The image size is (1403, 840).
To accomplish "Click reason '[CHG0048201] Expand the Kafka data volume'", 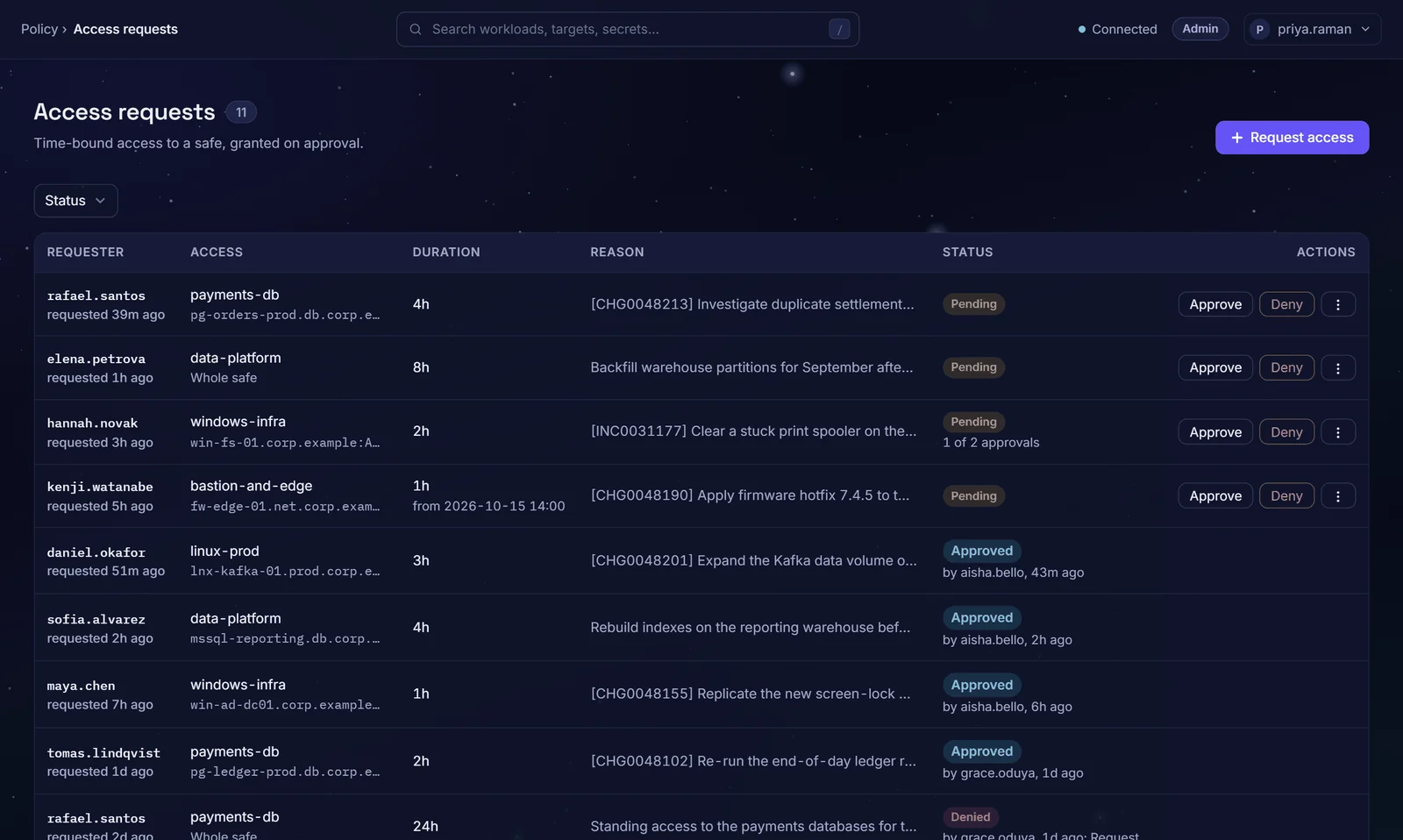I will 753,560.
